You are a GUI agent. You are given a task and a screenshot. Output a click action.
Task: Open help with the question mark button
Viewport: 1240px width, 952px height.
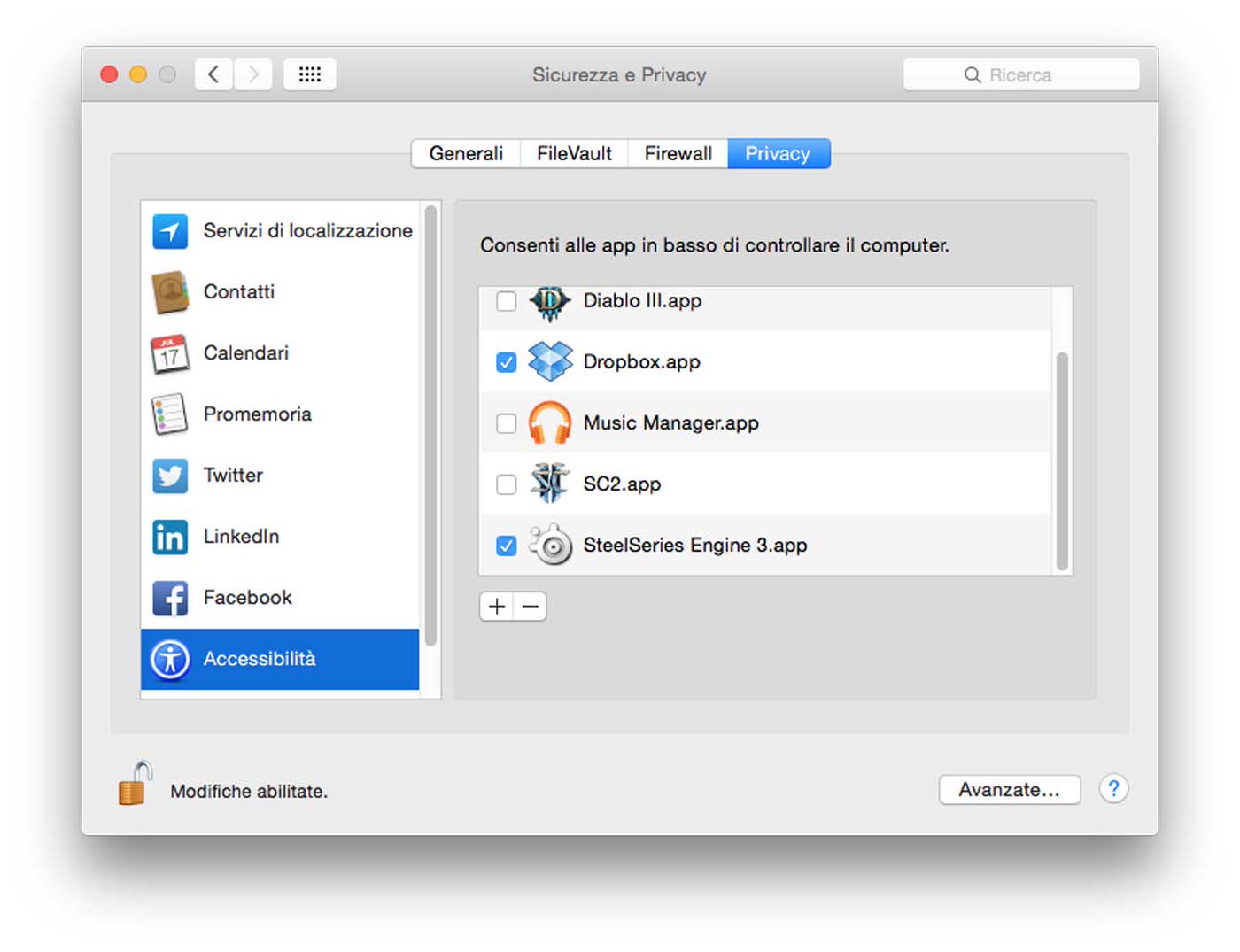coord(1113,788)
